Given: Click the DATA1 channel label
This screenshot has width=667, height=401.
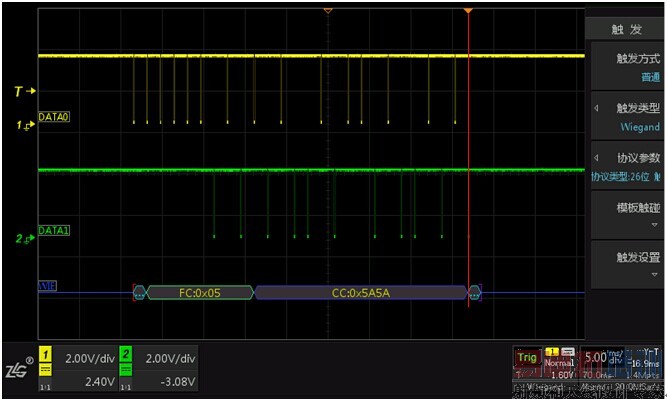Looking at the screenshot, I should [54, 230].
